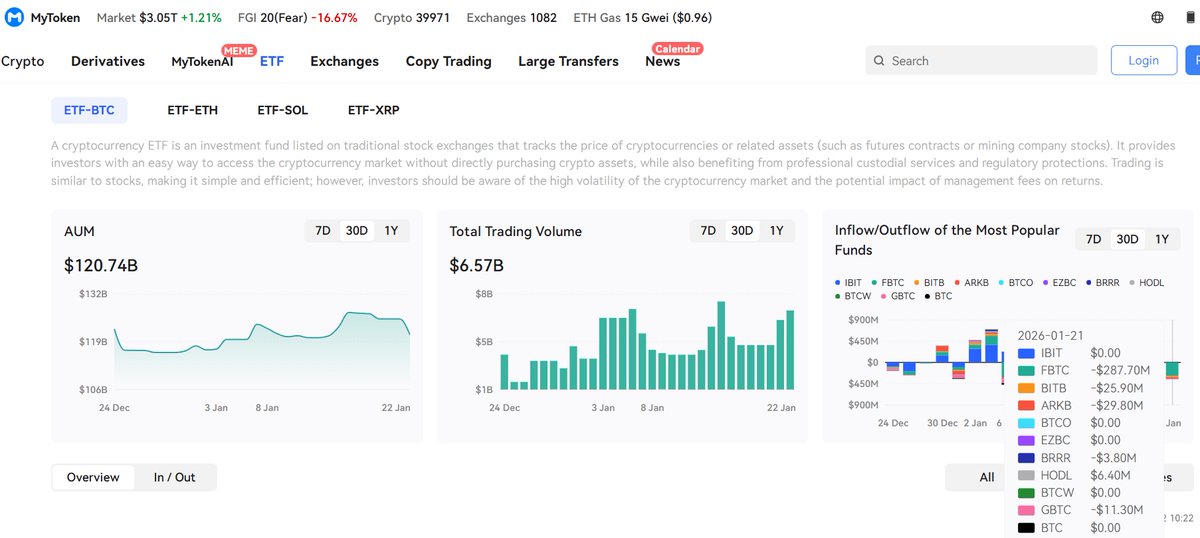1200x538 pixels.
Task: Toggle the HODL legend entry
Action: (1146, 283)
